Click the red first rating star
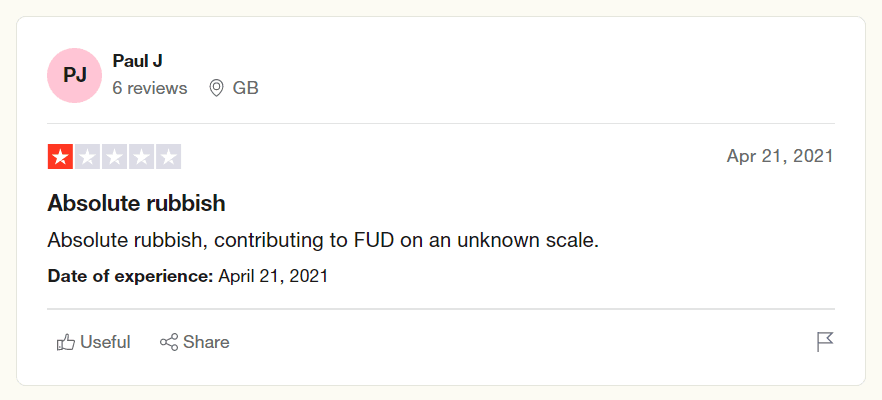 60,157
